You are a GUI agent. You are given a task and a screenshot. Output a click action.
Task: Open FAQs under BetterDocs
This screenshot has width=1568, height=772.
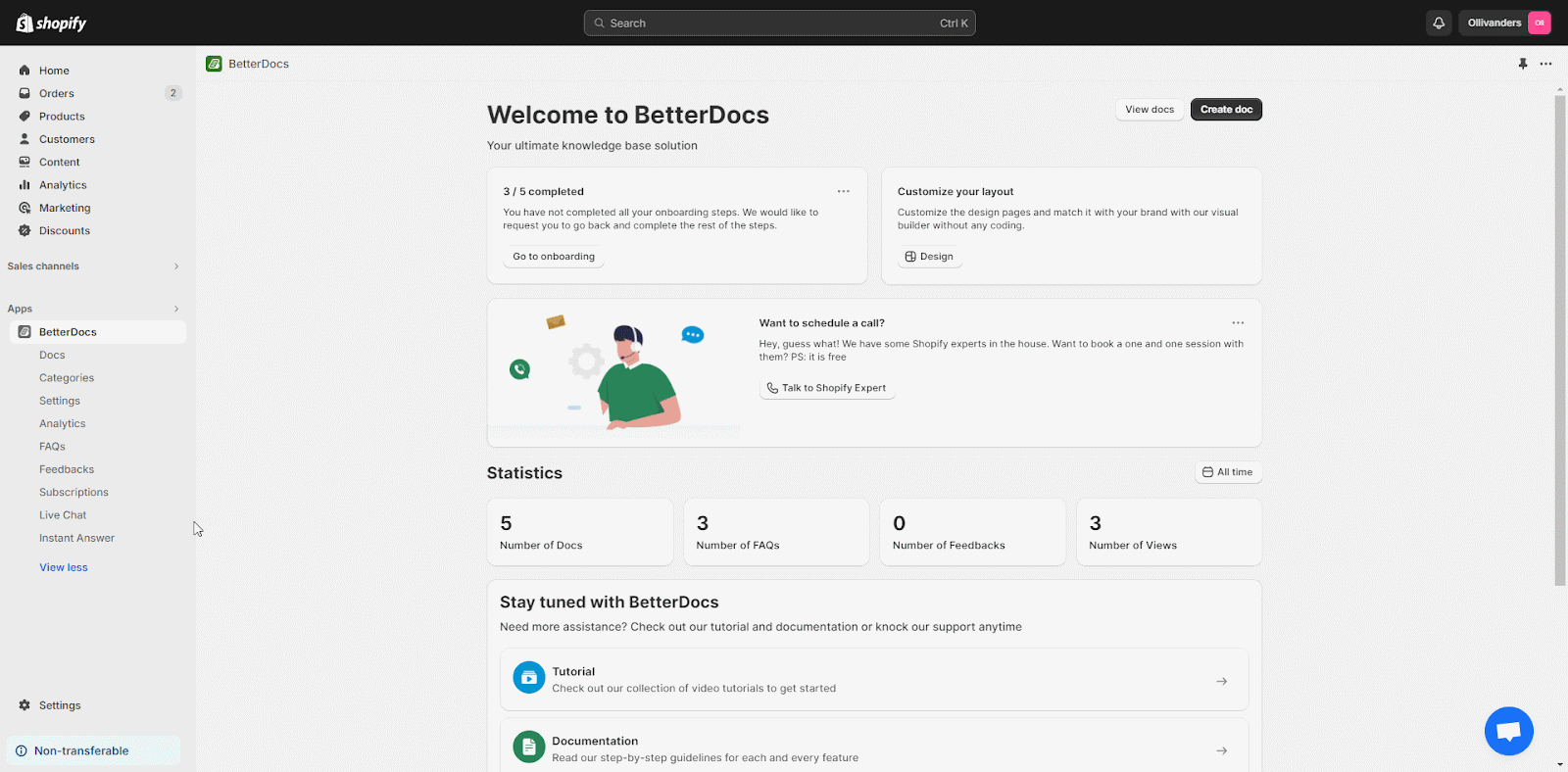point(52,447)
